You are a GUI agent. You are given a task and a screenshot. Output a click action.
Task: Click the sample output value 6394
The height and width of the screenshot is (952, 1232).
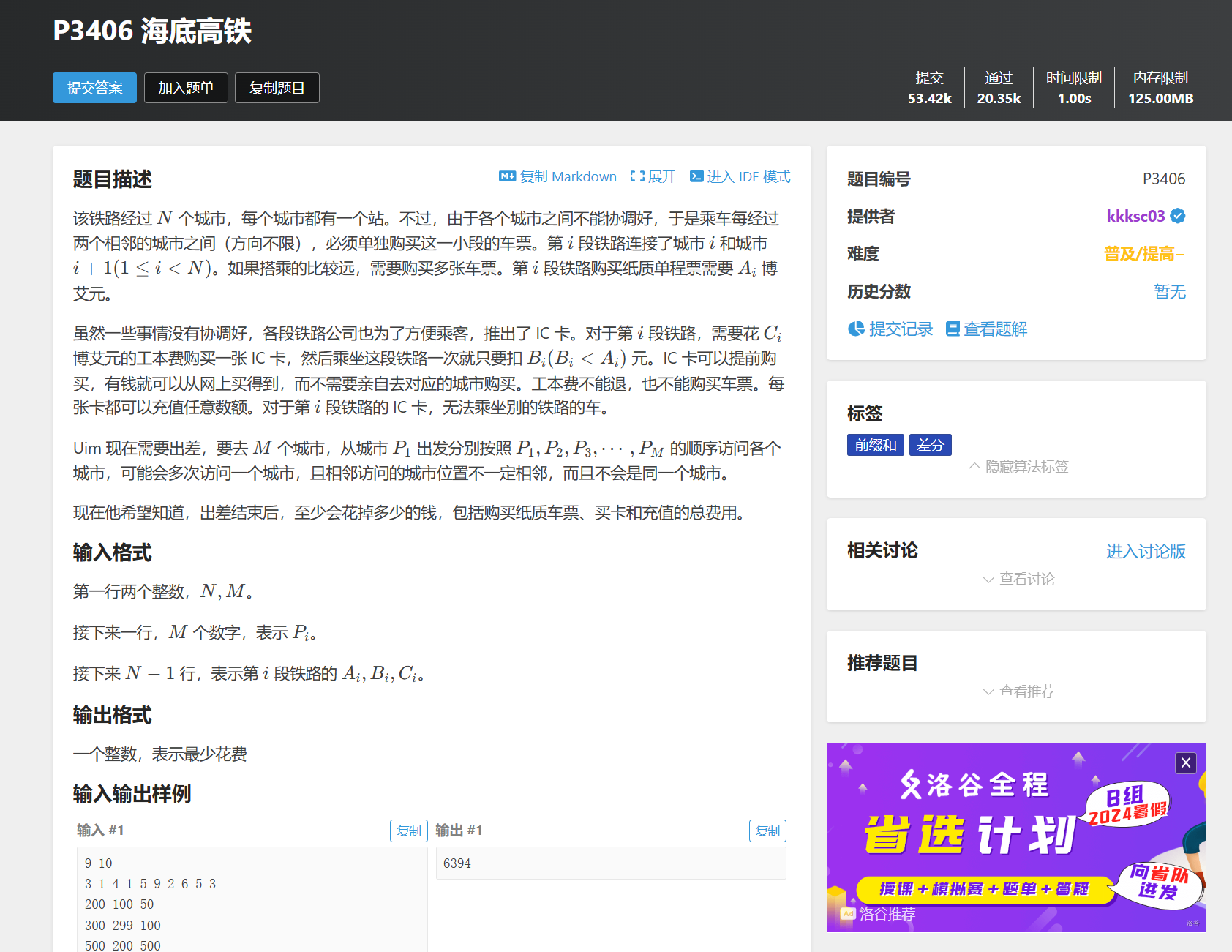point(457,863)
